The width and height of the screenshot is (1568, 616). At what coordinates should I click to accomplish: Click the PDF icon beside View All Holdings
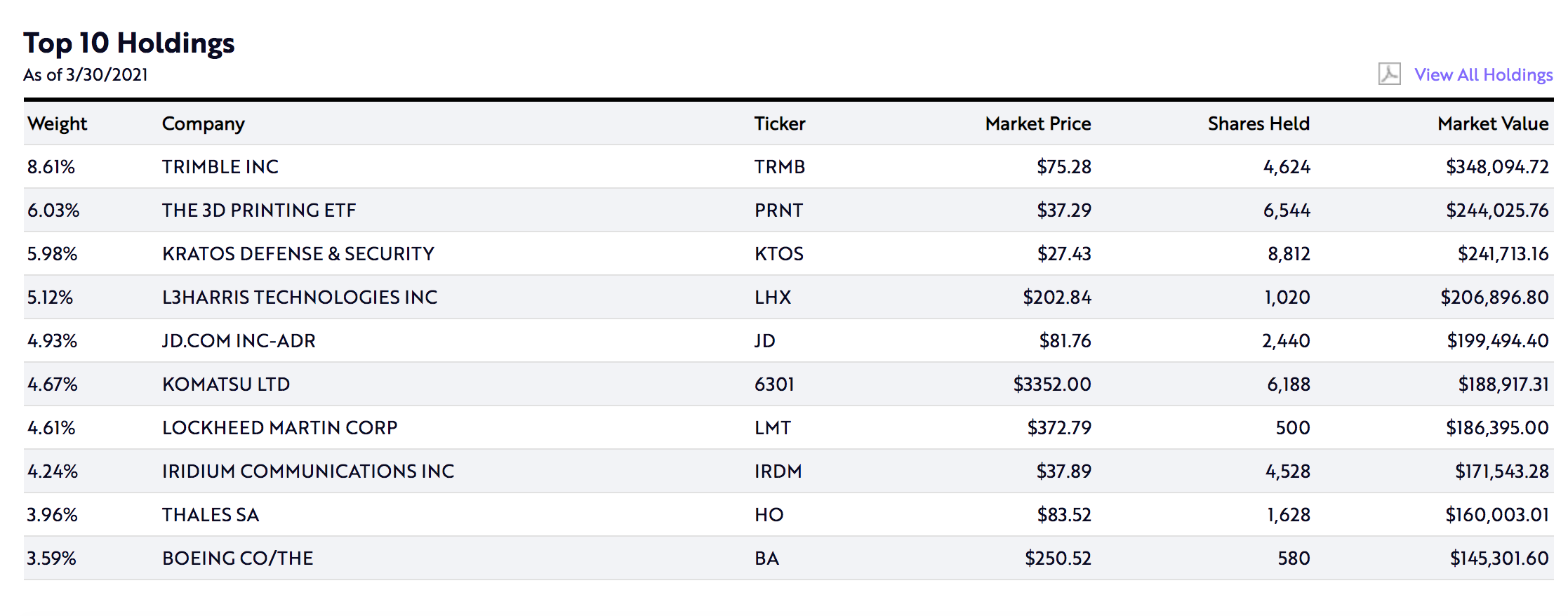click(x=1389, y=74)
